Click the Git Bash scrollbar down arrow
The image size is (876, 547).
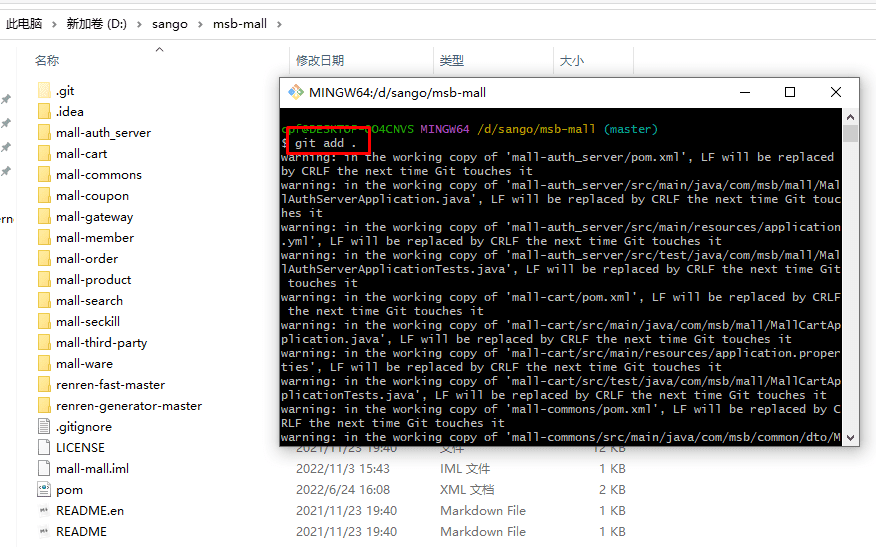coord(850,437)
